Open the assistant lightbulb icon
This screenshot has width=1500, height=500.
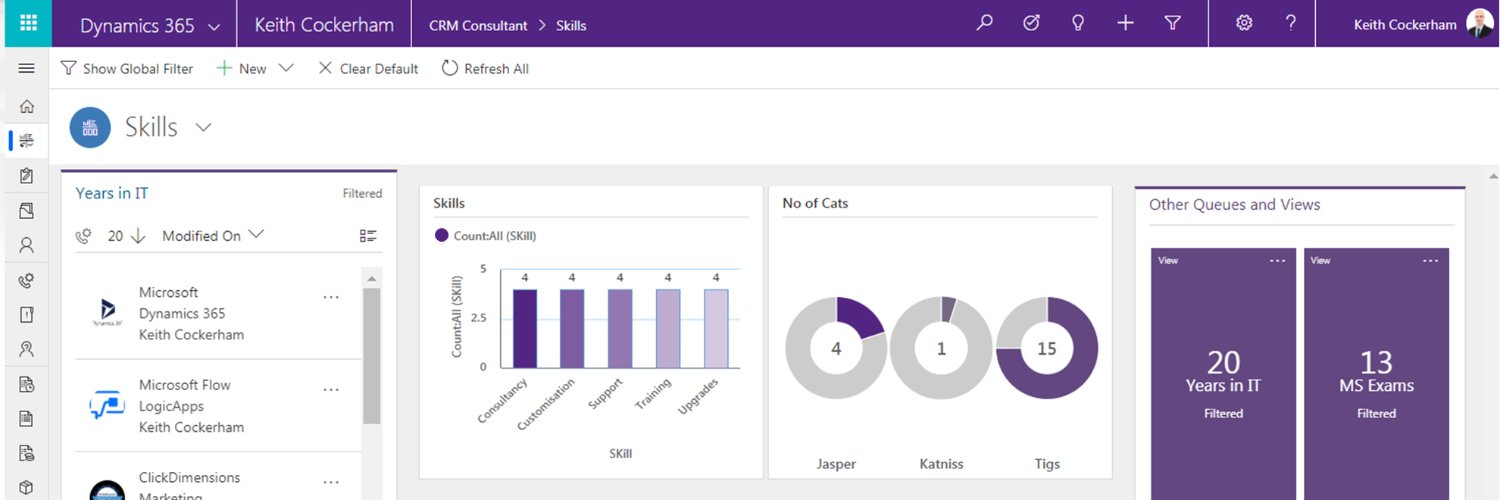pyautogui.click(x=1078, y=23)
